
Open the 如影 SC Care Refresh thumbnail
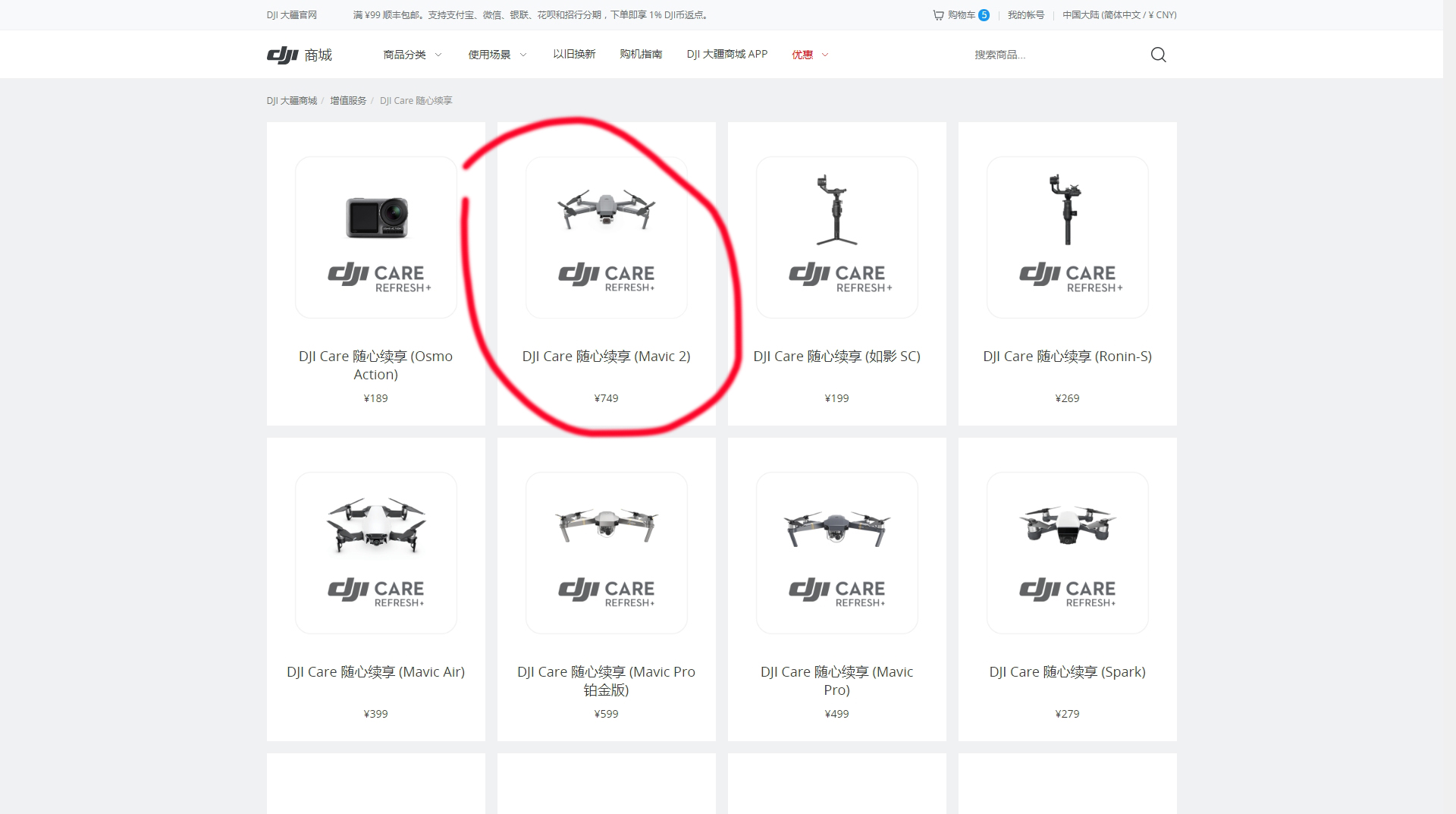(x=837, y=237)
